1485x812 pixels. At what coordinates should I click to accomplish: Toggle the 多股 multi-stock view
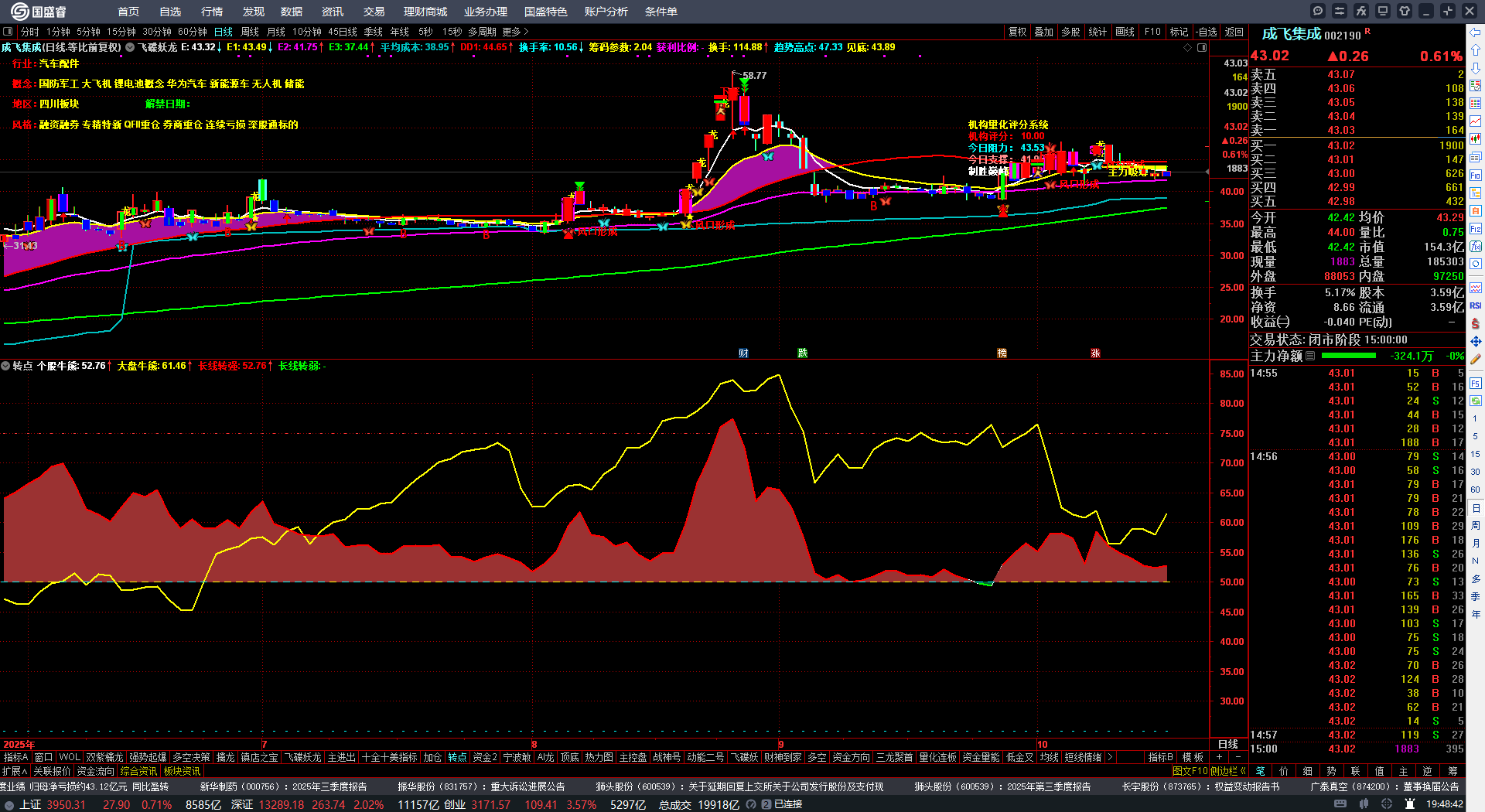pos(1070,32)
